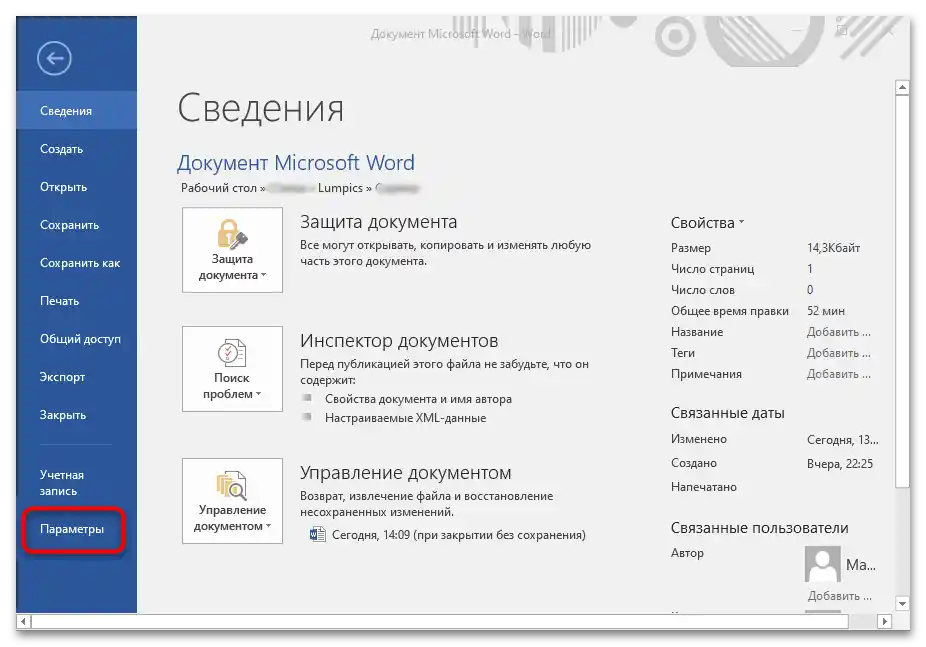Open the Управление документом icon button
This screenshot has width=926, height=647.
click(232, 501)
